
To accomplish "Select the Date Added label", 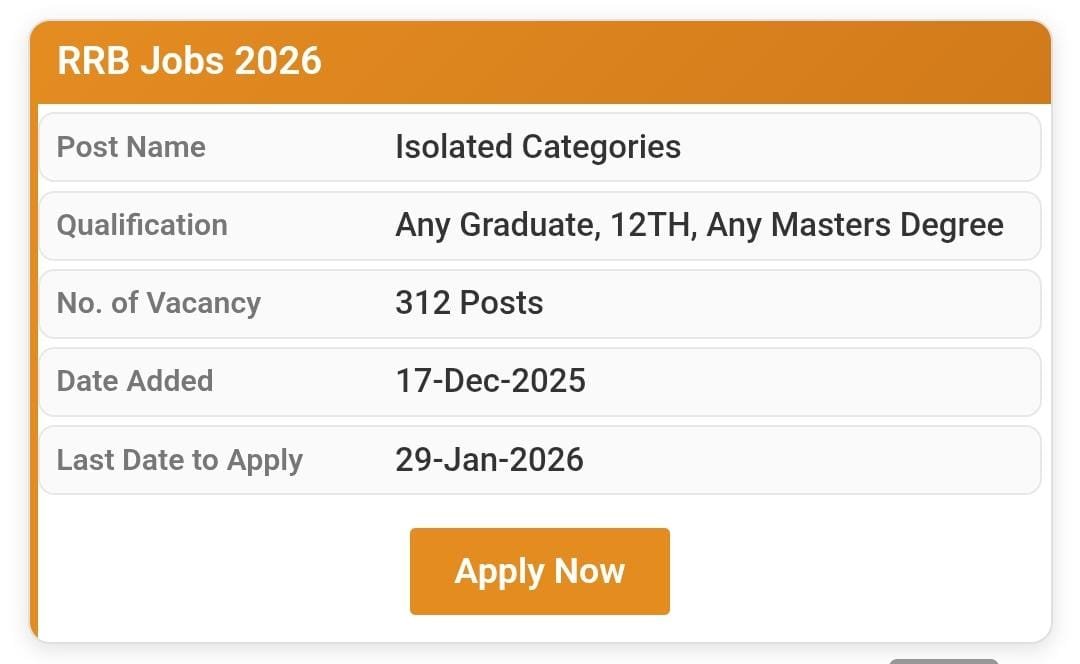I will coord(135,381).
